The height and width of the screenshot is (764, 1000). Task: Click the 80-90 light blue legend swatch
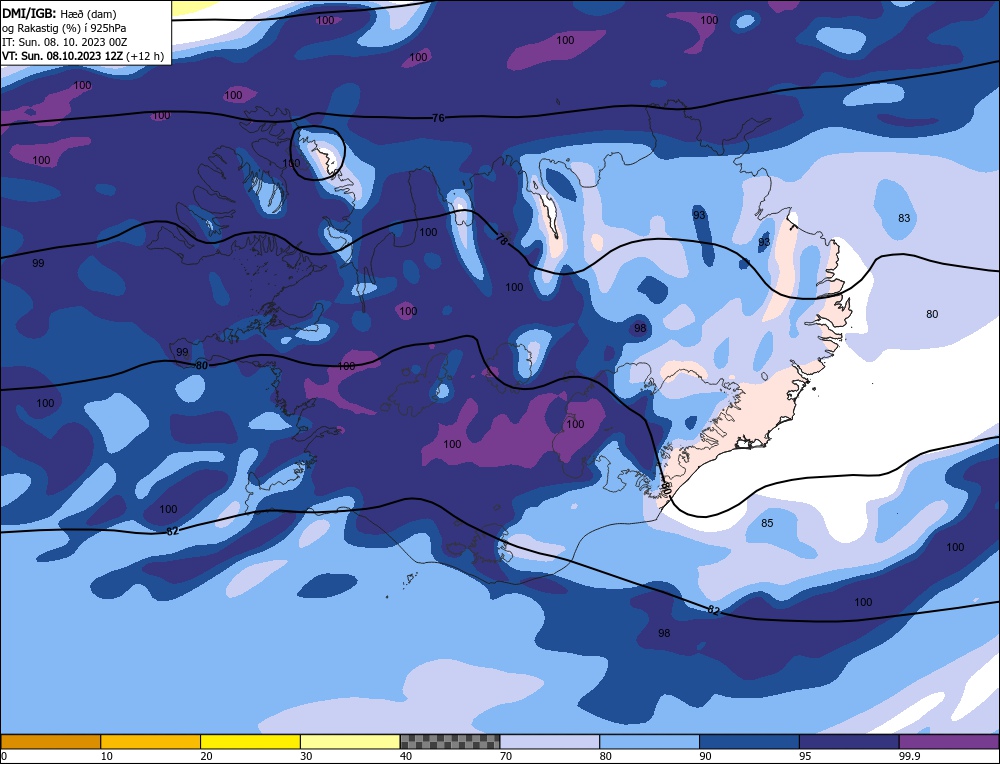[649, 741]
